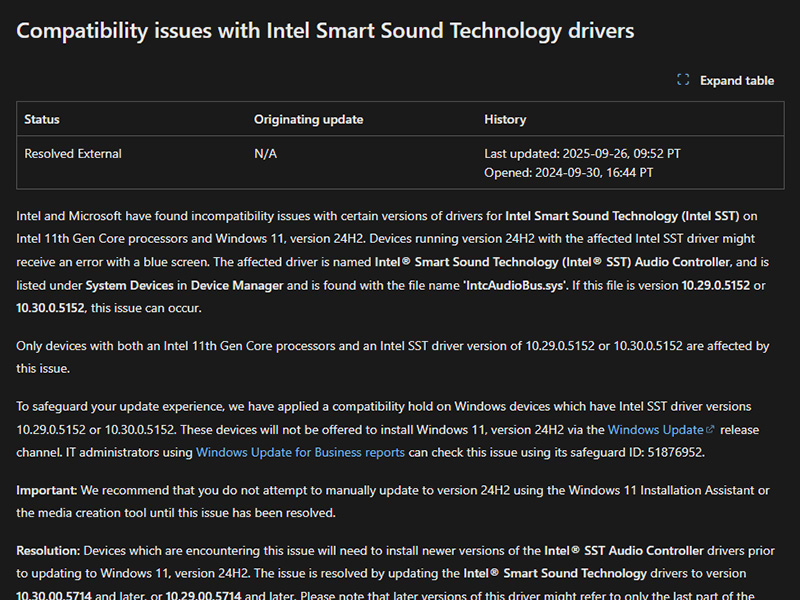The height and width of the screenshot is (600, 800).
Task: Open Windows Update for Business reports link
Action: (300, 452)
